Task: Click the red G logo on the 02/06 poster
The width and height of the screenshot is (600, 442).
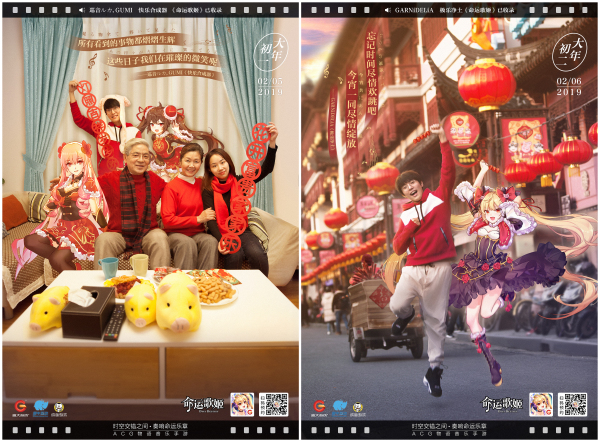Action: pos(320,406)
